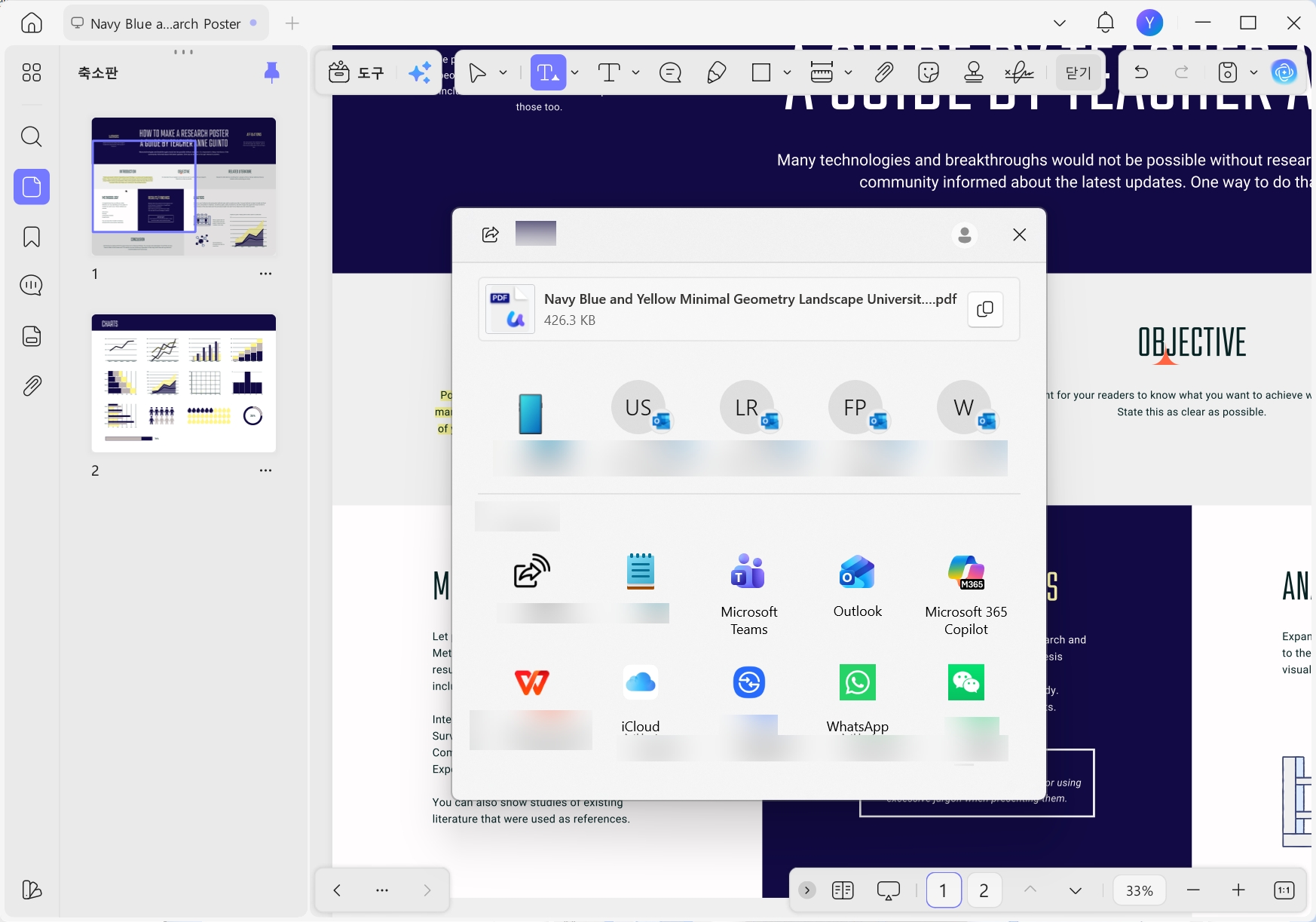Go to the home screen icon

[x=32, y=23]
